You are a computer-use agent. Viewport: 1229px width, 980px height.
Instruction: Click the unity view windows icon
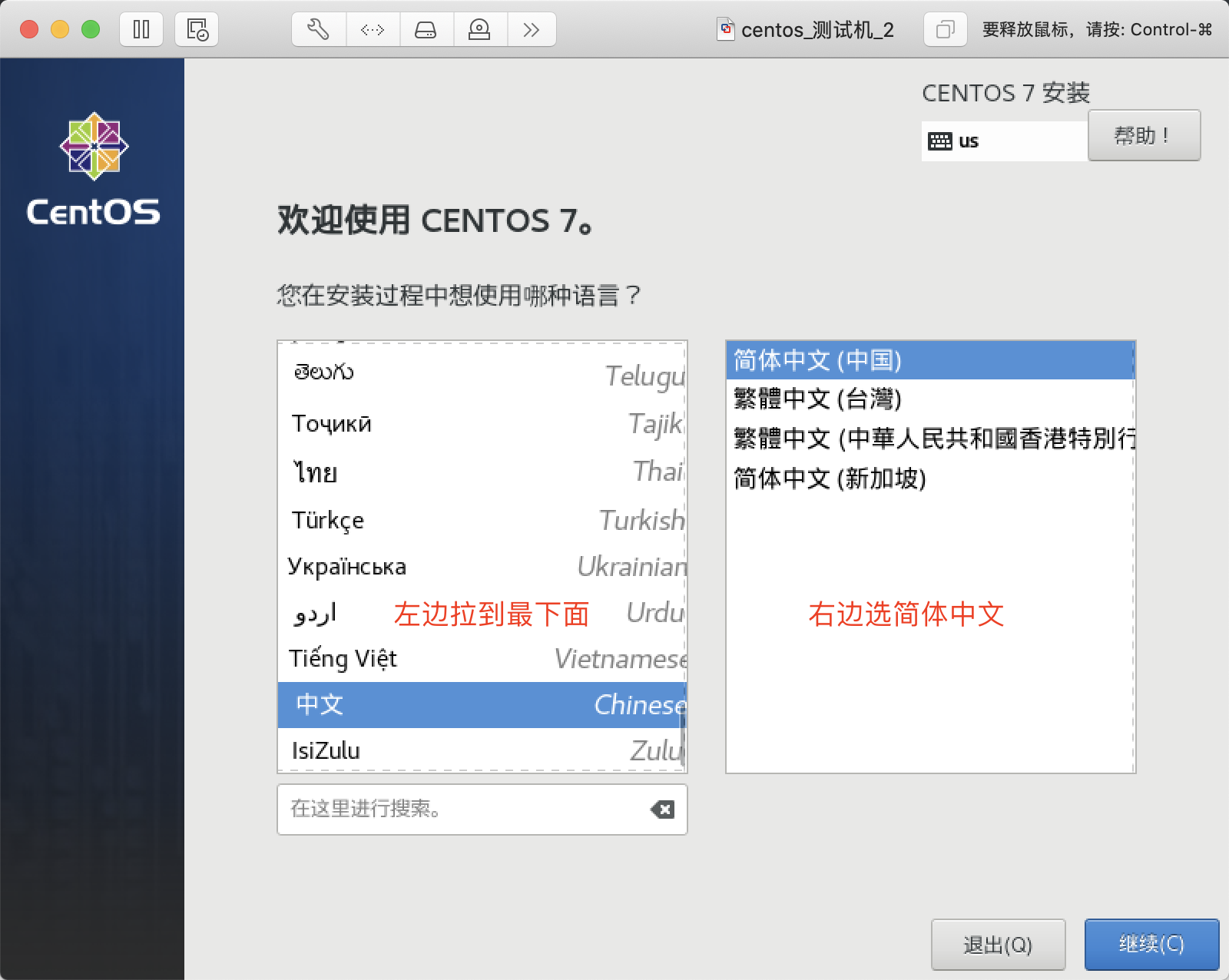click(x=945, y=30)
